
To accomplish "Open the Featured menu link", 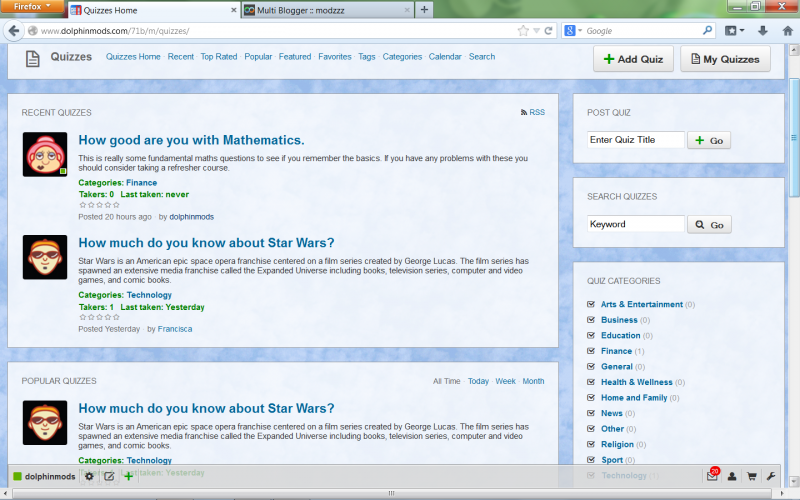I will click(x=295, y=57).
